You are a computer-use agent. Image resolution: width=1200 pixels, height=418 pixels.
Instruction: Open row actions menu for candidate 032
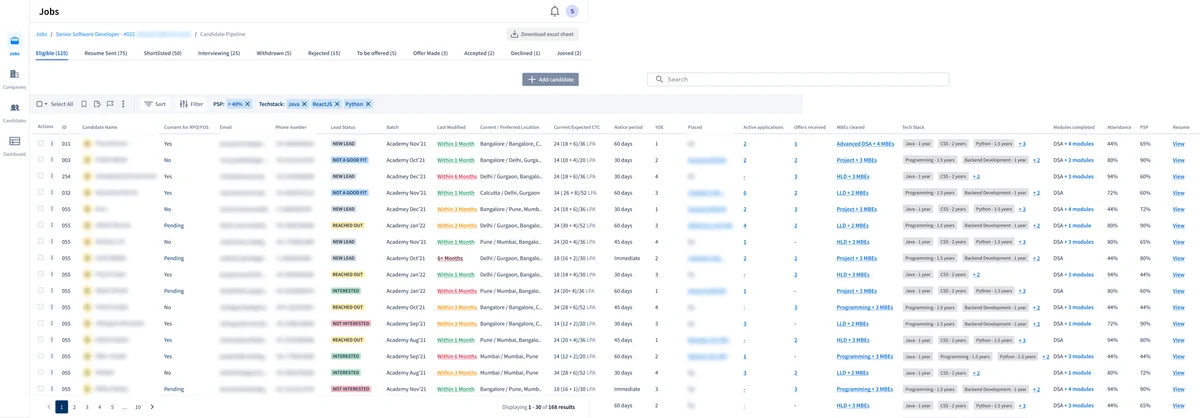52,192
